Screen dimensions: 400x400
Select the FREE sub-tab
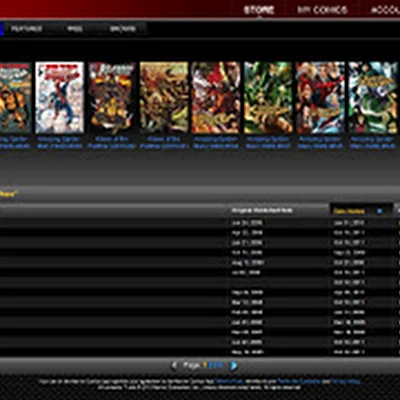pyautogui.click(x=75, y=29)
